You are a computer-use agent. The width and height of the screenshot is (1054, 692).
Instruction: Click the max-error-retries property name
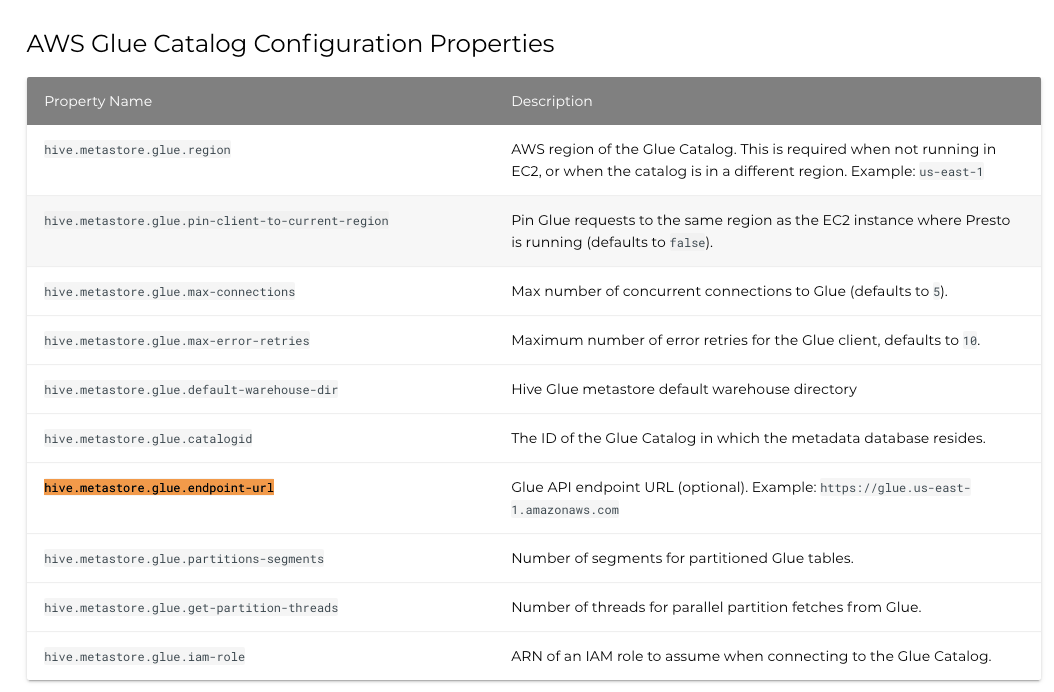[176, 341]
